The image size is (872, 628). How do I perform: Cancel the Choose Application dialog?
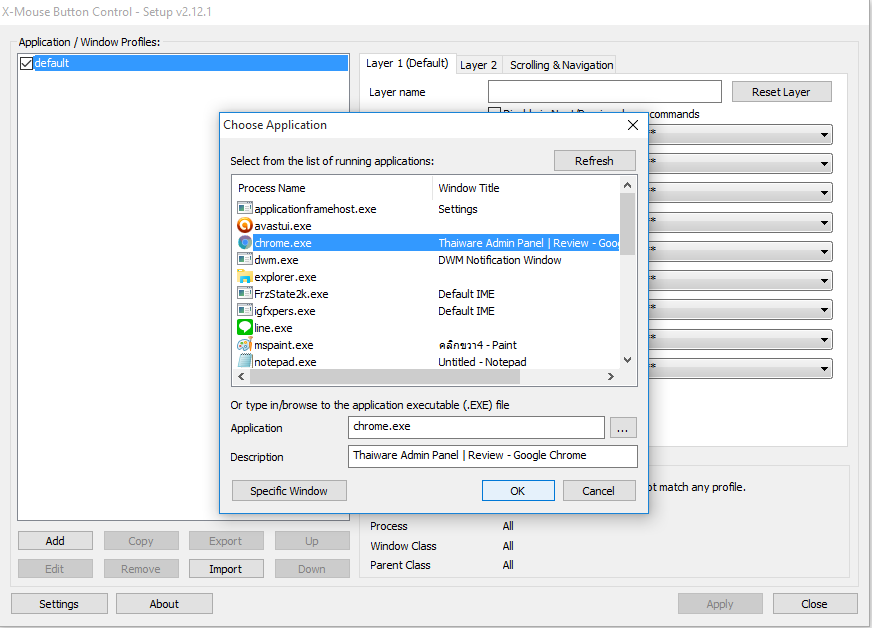point(598,491)
